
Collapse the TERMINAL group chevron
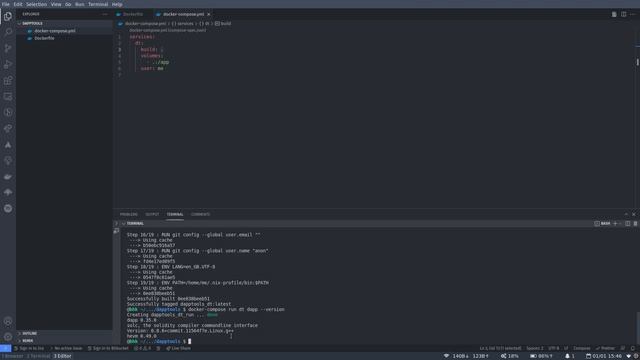pos(123,224)
